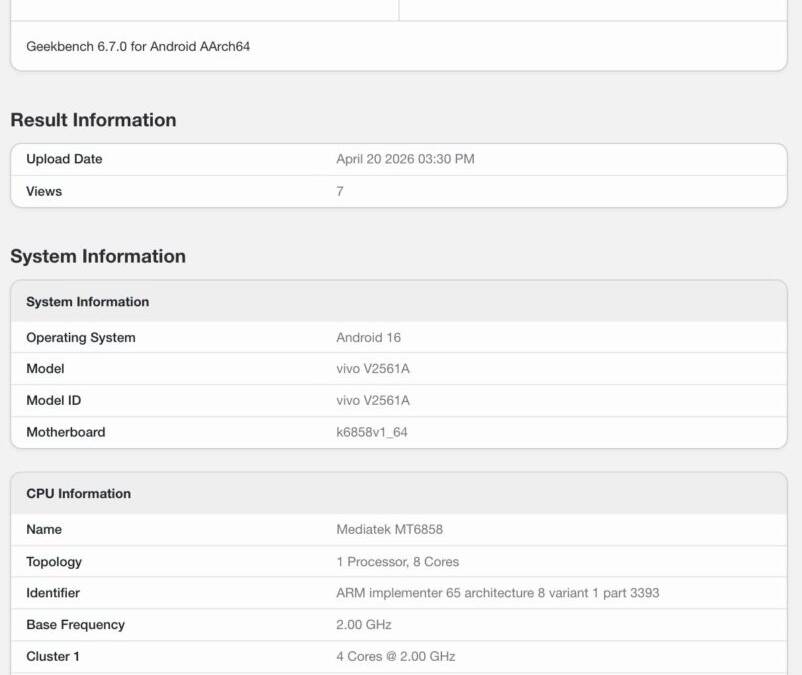Select the 1 Processor, 8 Cores value
Image resolution: width=802 pixels, height=675 pixels.
pyautogui.click(x=397, y=562)
